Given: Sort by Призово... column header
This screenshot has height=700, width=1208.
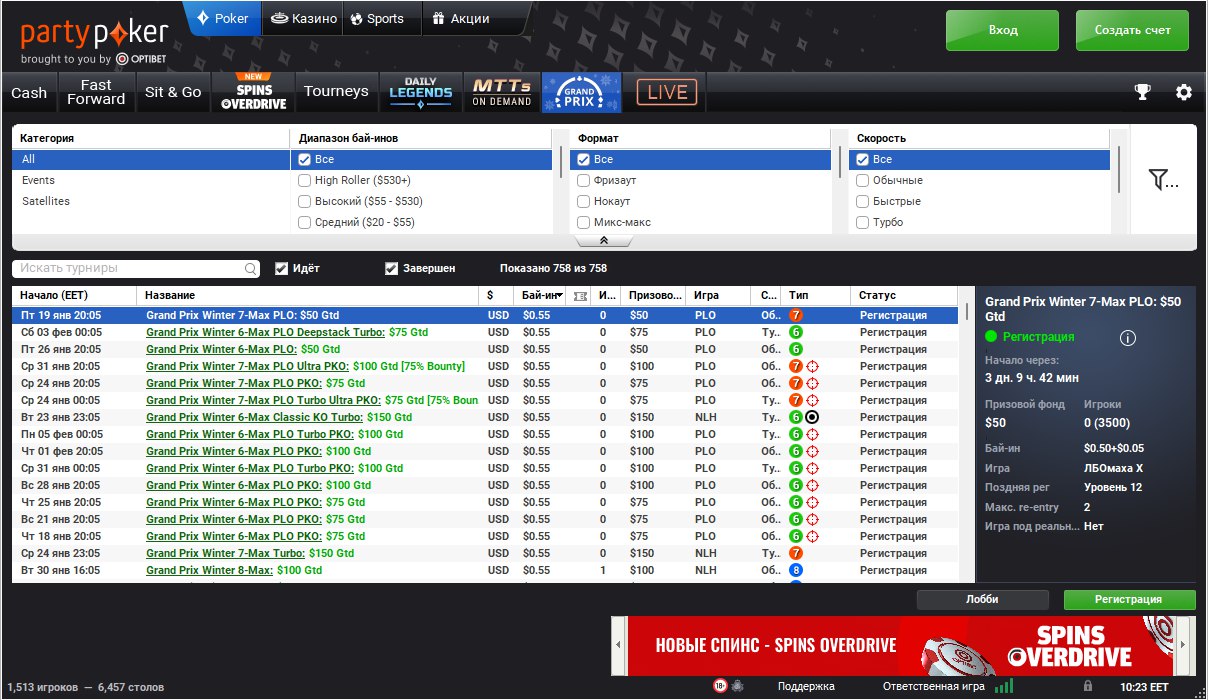Looking at the screenshot, I should coord(654,295).
